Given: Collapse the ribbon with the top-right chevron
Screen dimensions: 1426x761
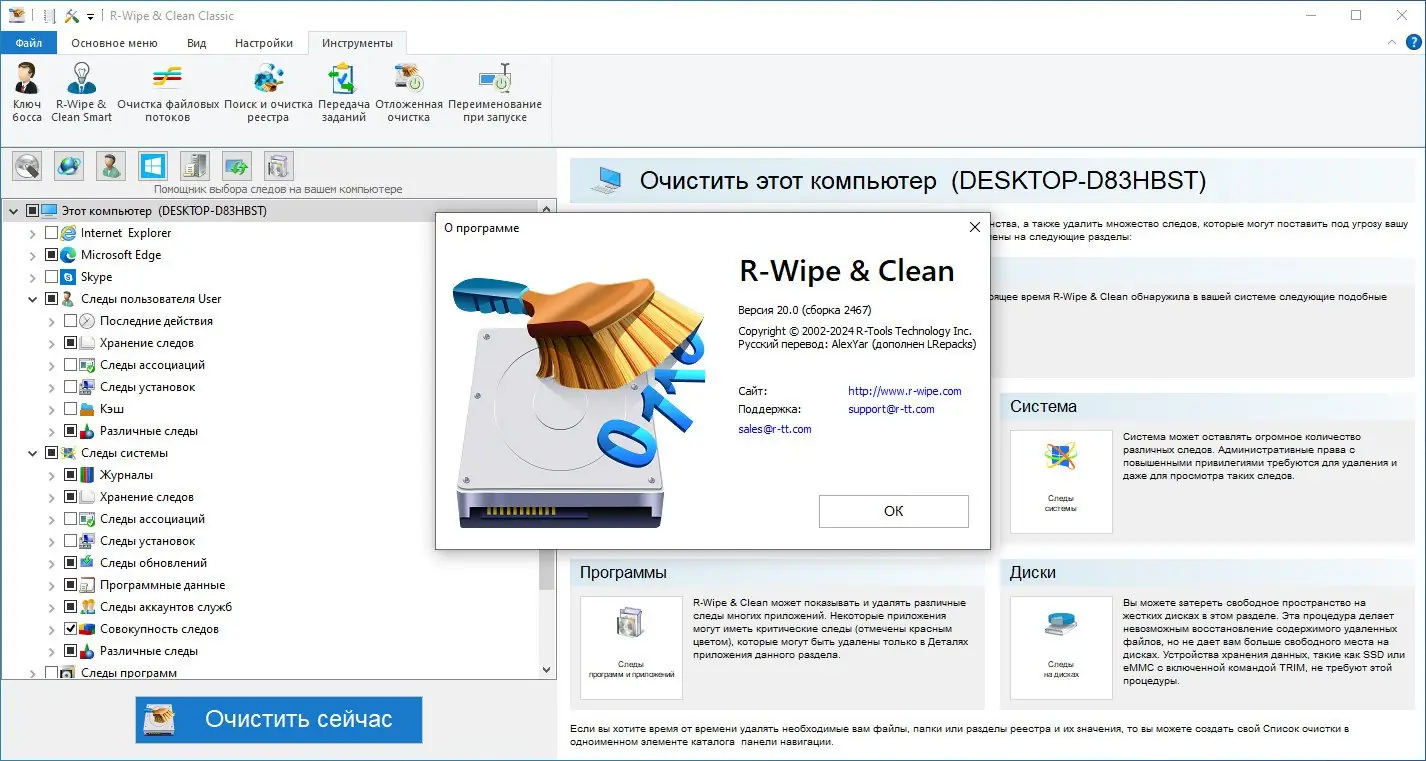Looking at the screenshot, I should [x=1392, y=43].
